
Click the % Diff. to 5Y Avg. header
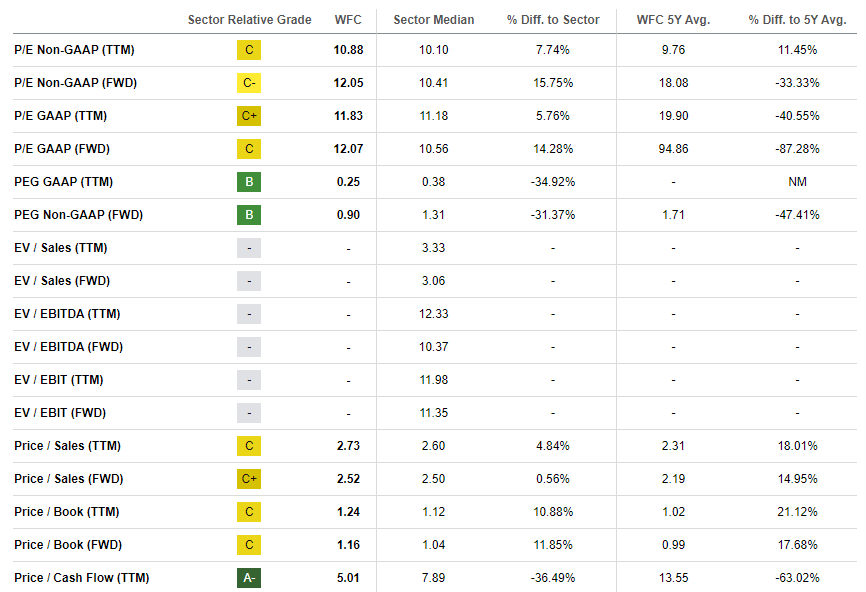(x=797, y=20)
